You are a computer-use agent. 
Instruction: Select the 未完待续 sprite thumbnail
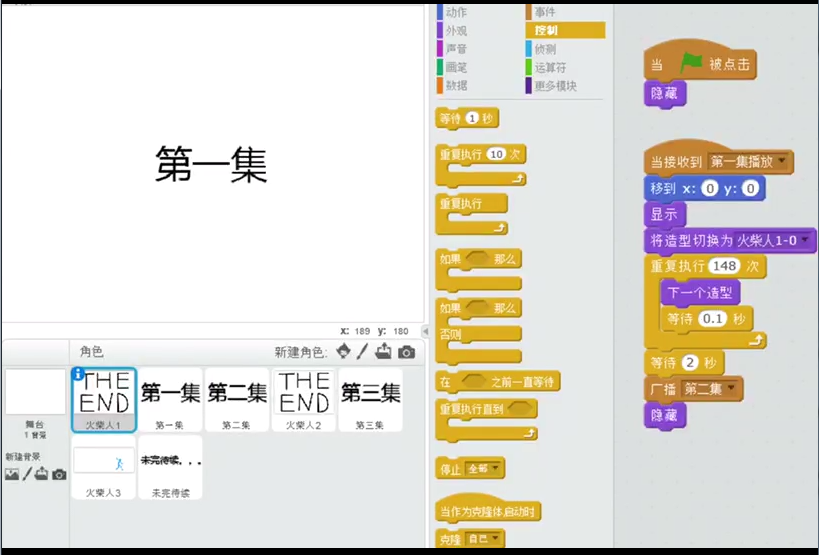[170, 468]
